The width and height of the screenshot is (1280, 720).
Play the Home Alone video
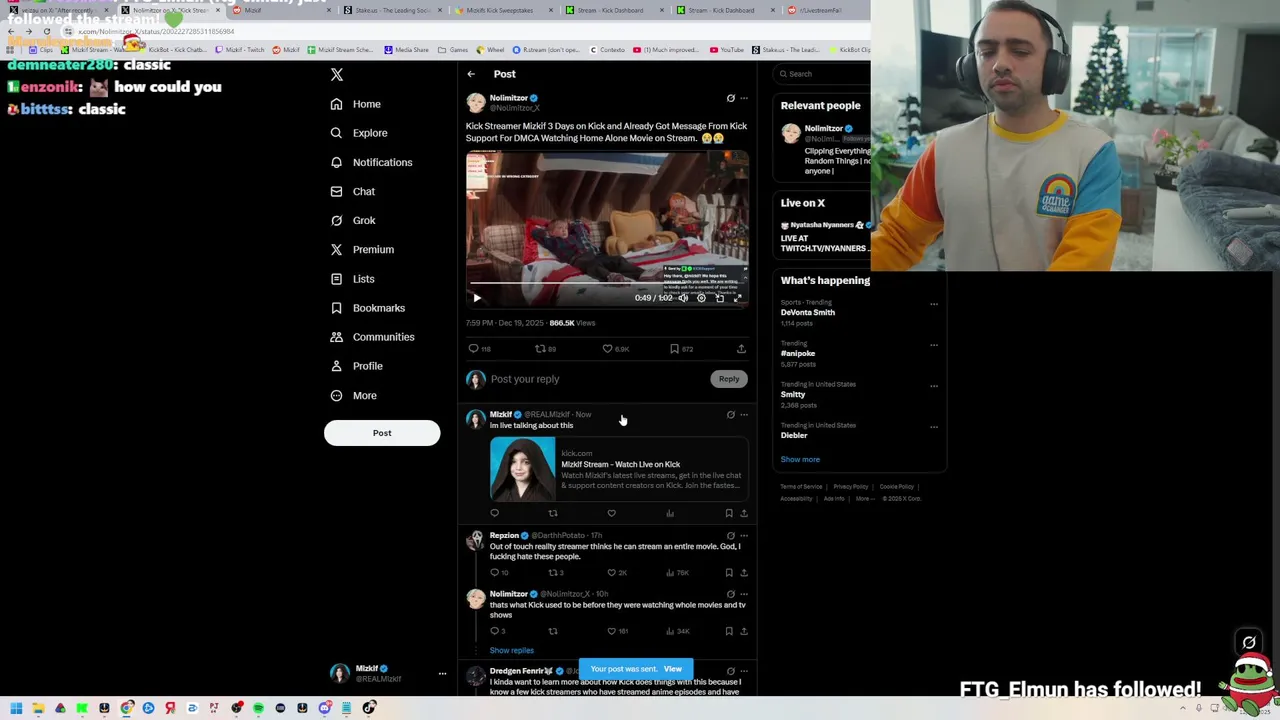477,297
